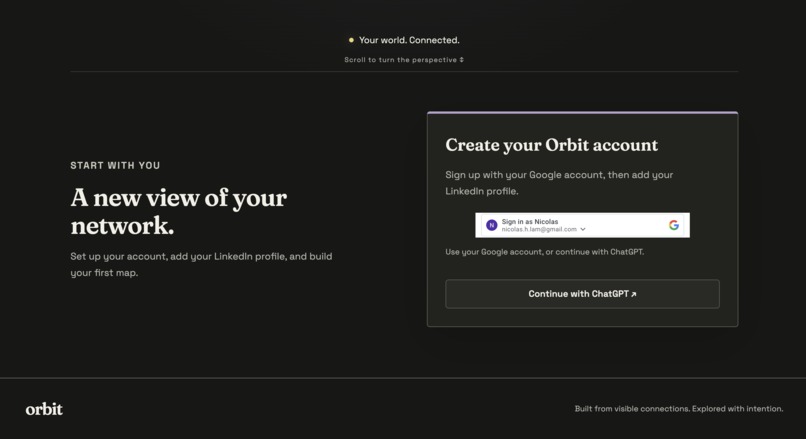Click the orbit logo in footer
806x439 pixels.
tap(44, 409)
